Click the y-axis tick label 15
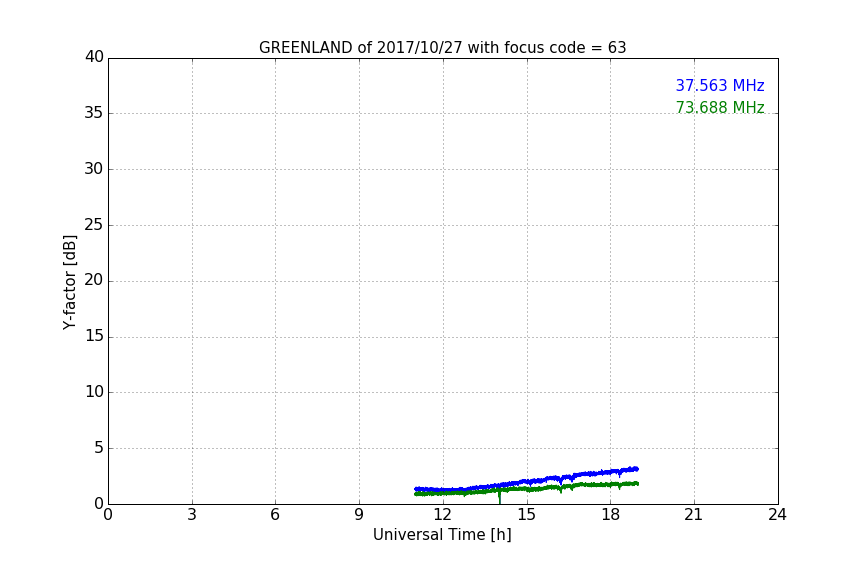 pyautogui.click(x=94, y=336)
